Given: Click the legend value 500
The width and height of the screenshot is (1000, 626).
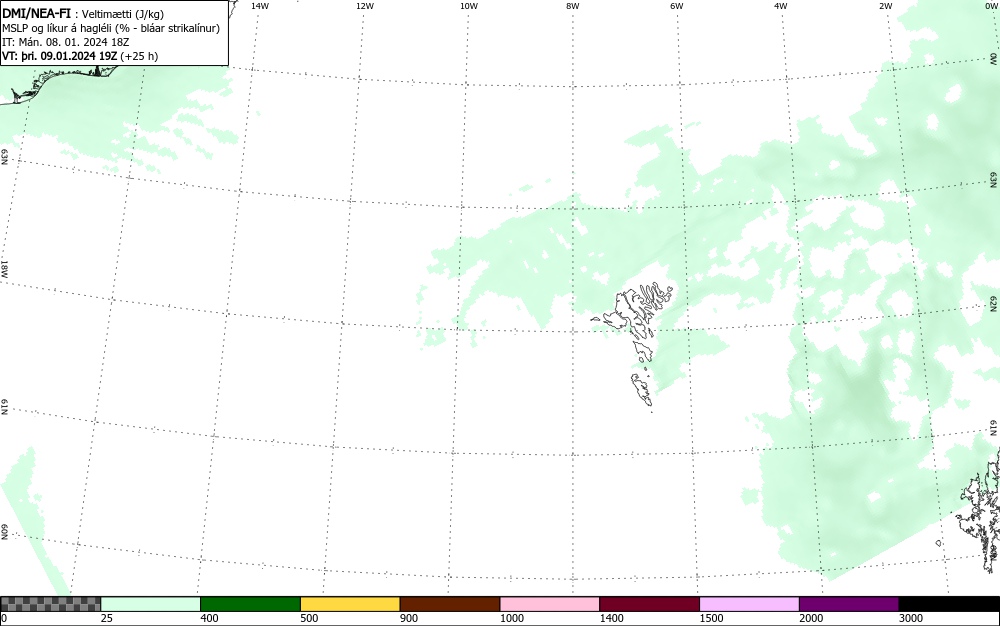Looking at the screenshot, I should (309, 618).
